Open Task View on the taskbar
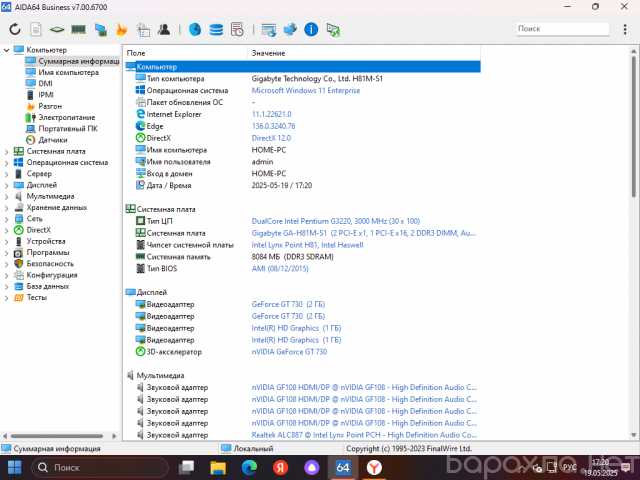Screen dimensions: 640x480 [187, 468]
